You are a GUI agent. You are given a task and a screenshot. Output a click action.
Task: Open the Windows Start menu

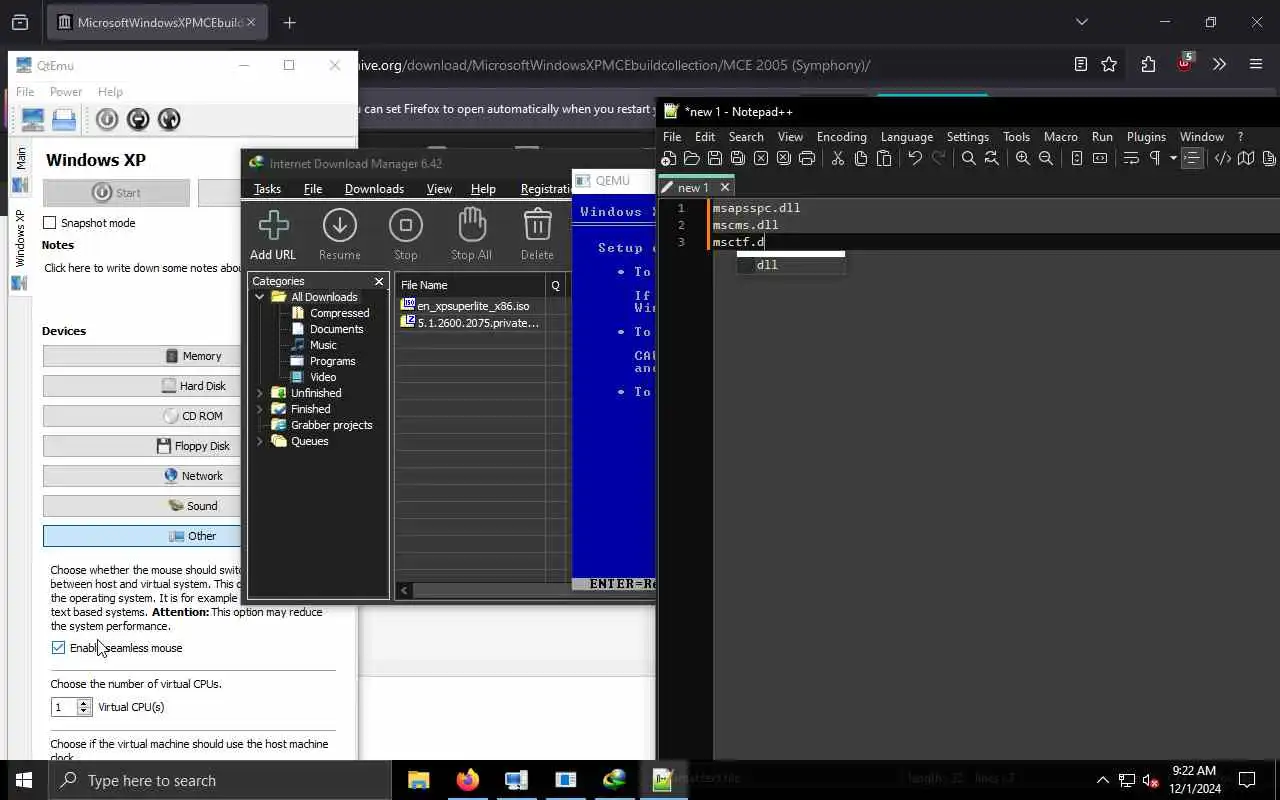point(24,780)
